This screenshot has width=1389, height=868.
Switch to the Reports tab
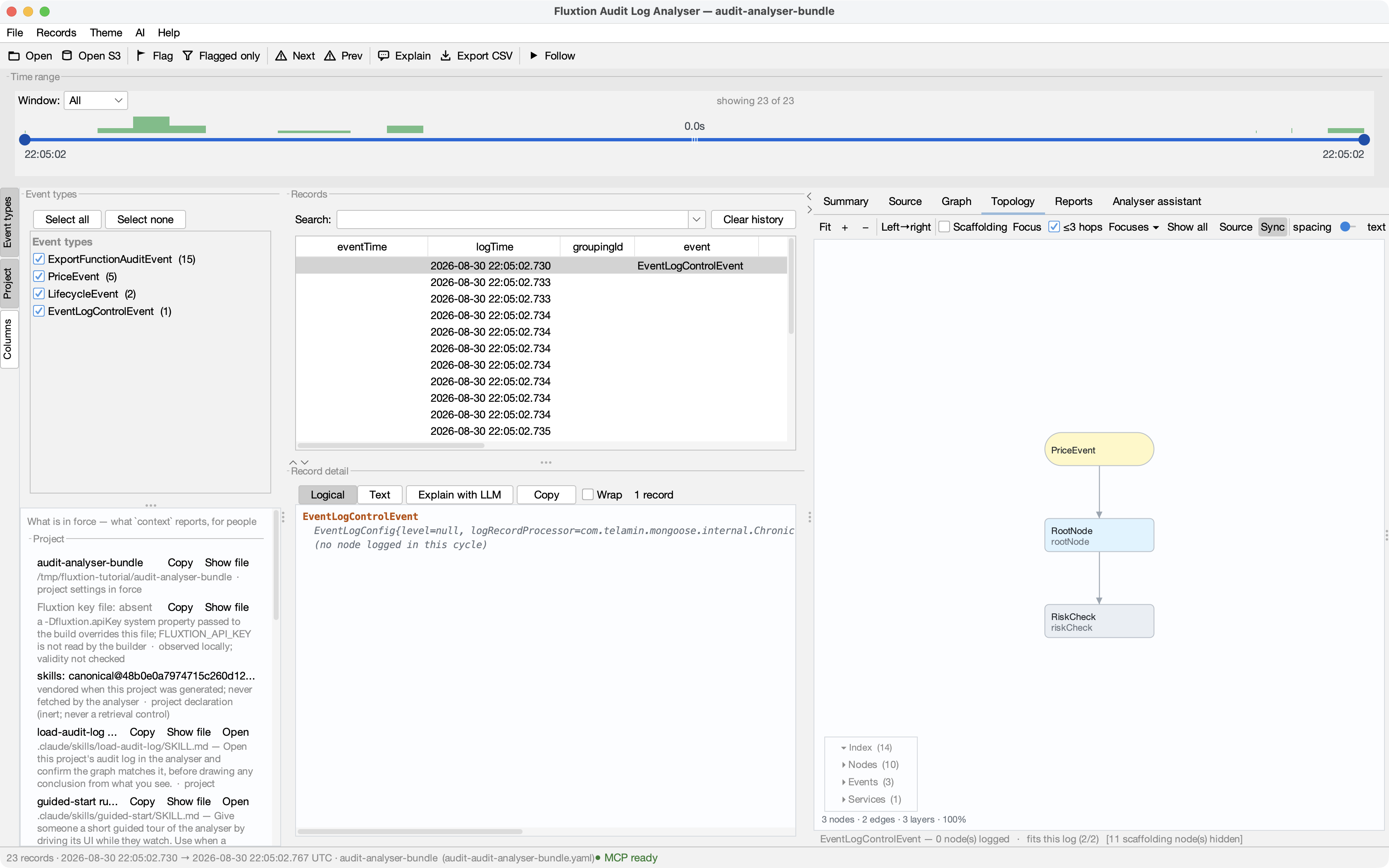(1073, 202)
